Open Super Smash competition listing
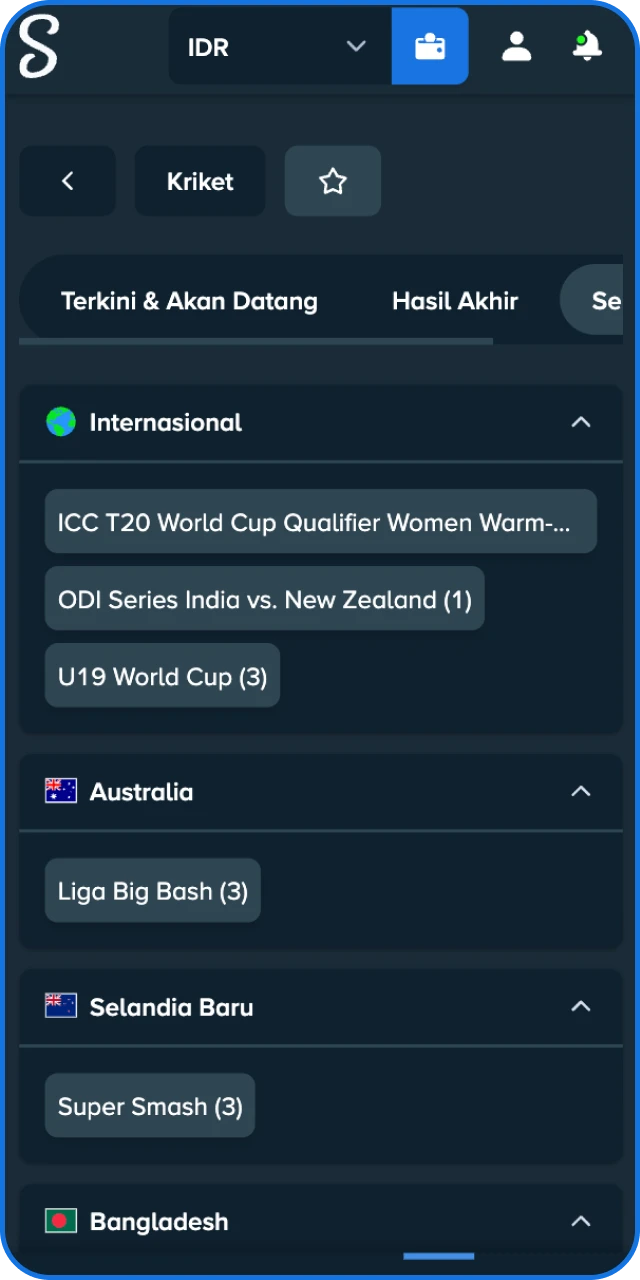This screenshot has width=640, height=1280. pos(149,1106)
